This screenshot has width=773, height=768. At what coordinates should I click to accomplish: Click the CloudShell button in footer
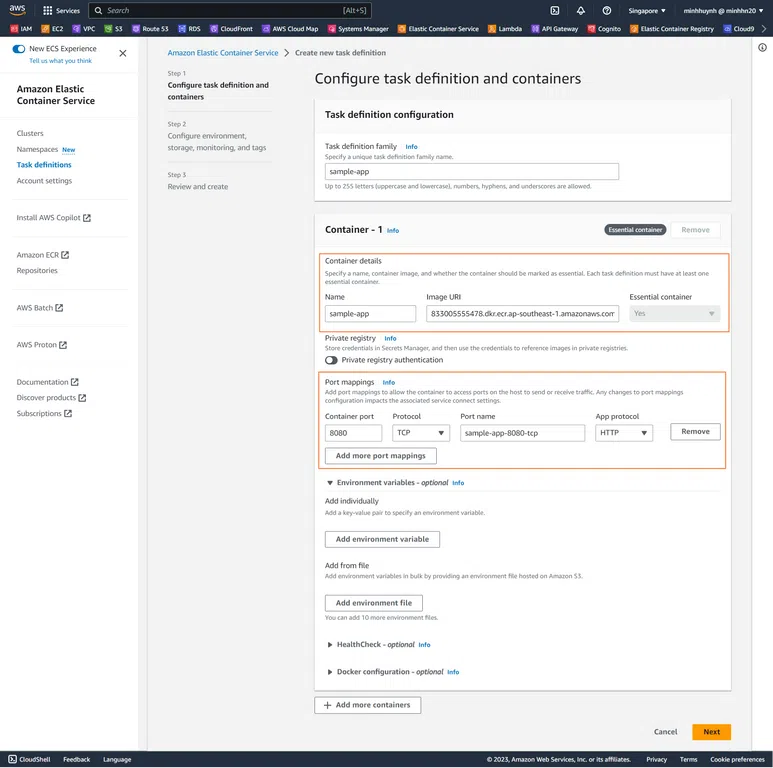[x=29, y=759]
